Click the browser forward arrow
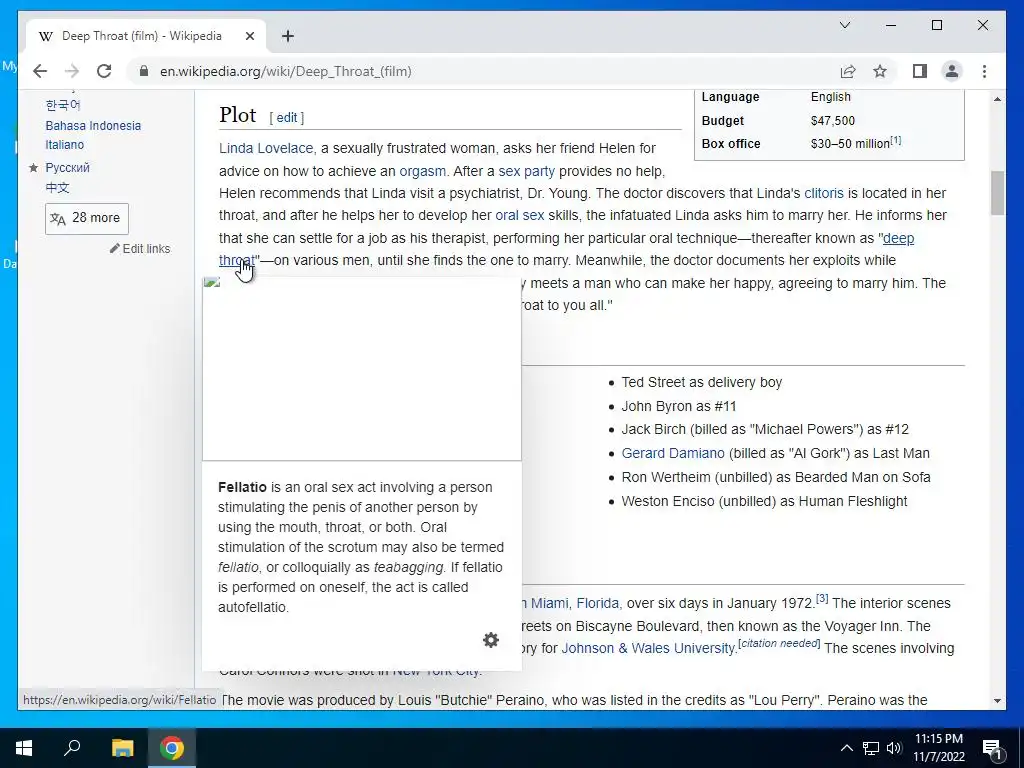This screenshot has width=1024, height=768. click(72, 71)
